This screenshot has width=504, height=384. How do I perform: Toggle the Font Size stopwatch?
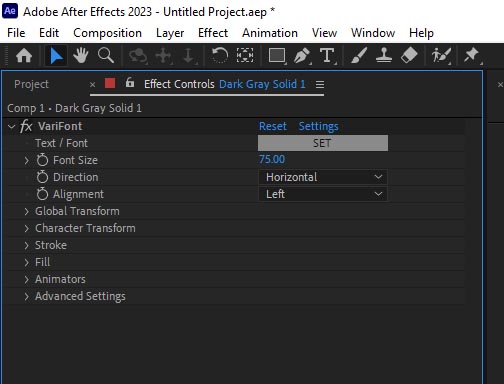42,160
